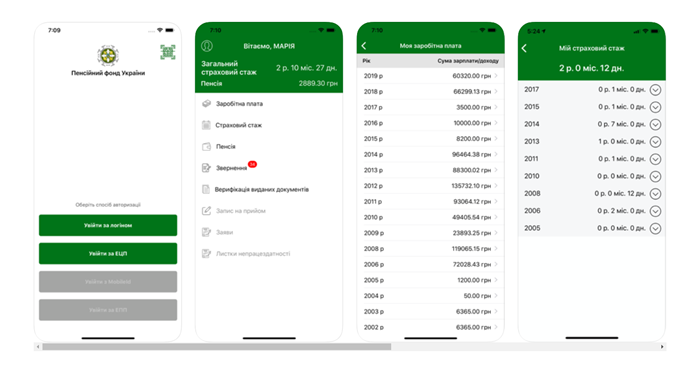Select the 3500.00 грн salary for 2017
Screen dimensions: 688x365
tap(473, 107)
